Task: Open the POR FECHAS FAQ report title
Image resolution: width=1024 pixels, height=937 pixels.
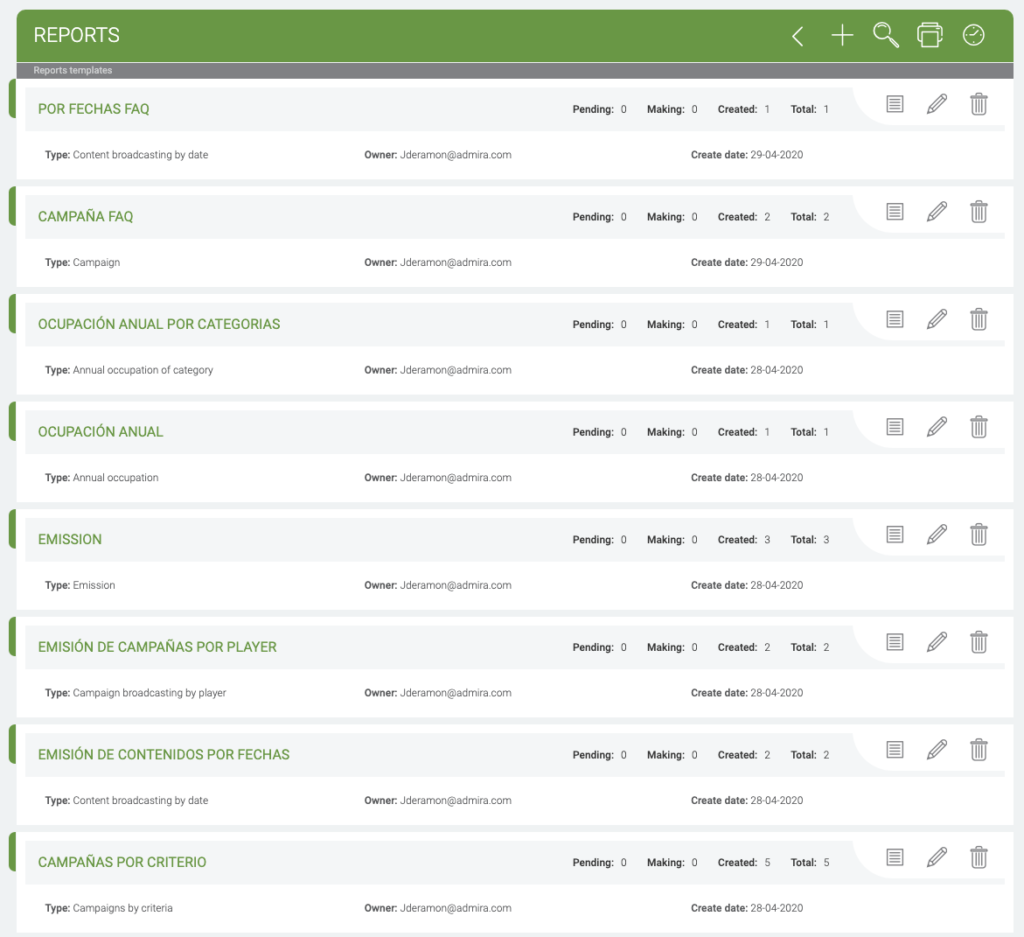Action: (93, 109)
